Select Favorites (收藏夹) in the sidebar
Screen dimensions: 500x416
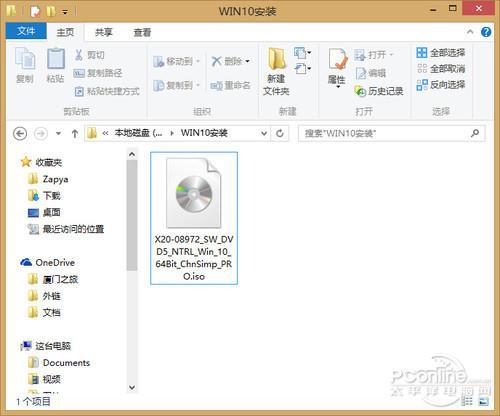click(x=41, y=162)
